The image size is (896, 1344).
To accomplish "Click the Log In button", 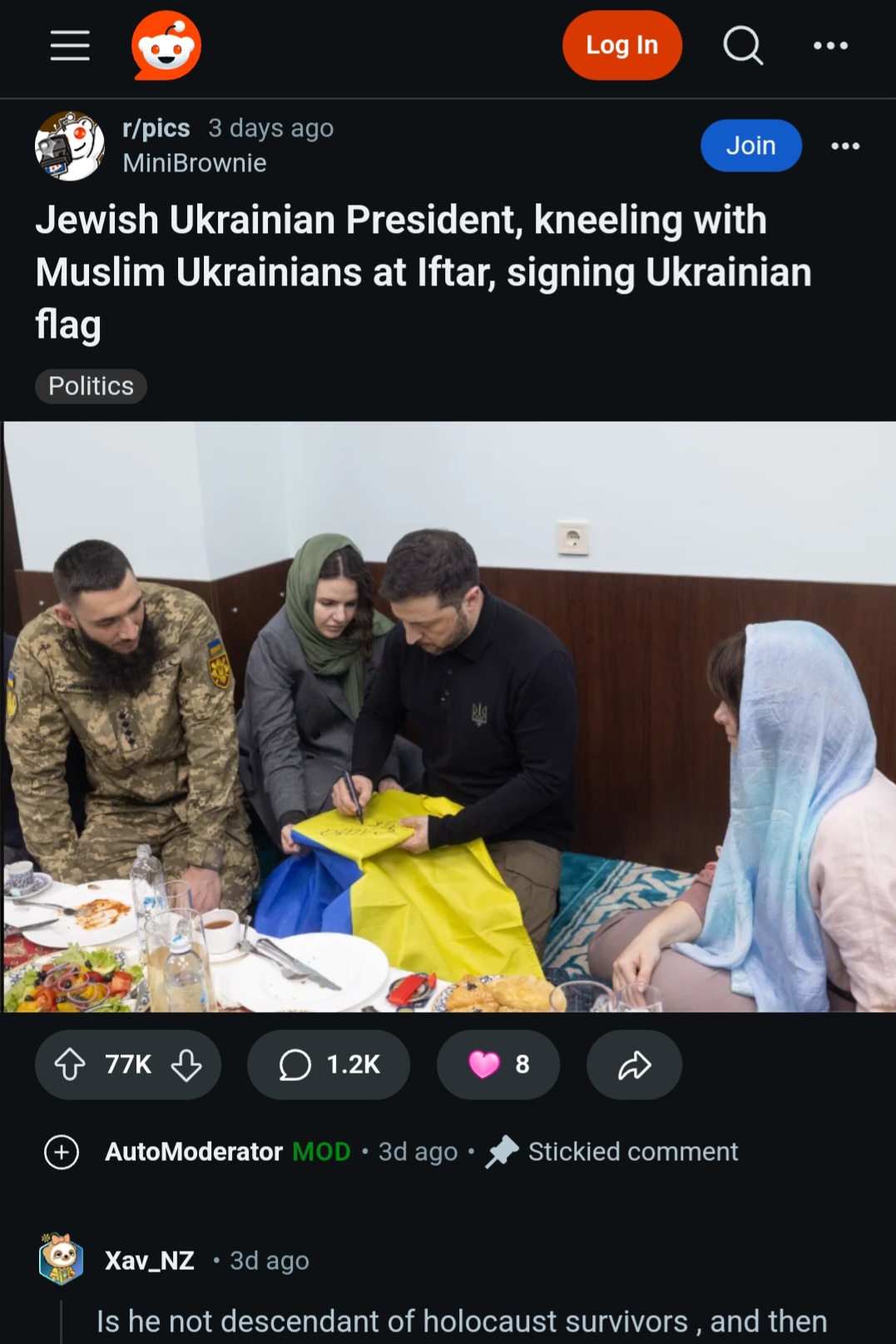I will pos(622,46).
